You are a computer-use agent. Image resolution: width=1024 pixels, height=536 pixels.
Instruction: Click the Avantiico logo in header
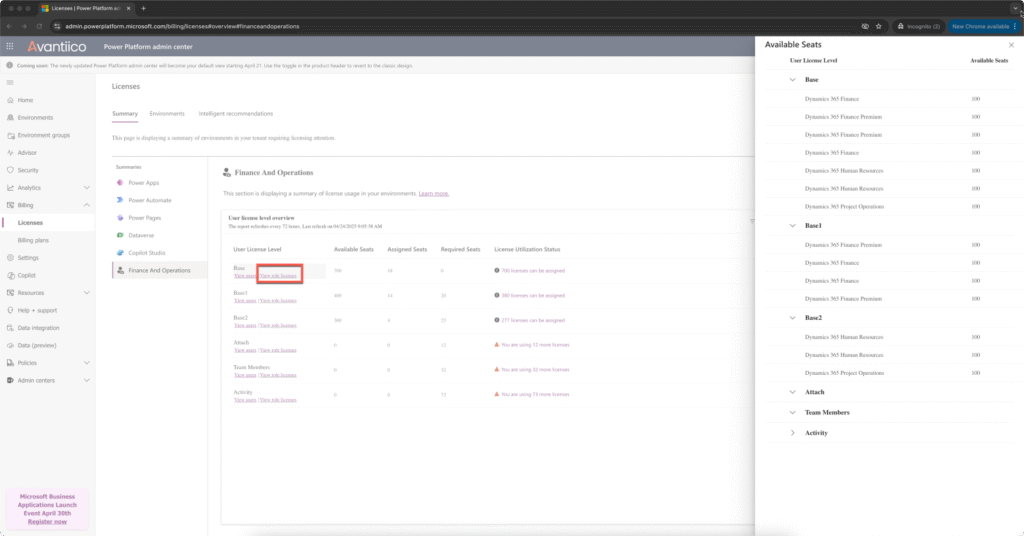(x=57, y=46)
